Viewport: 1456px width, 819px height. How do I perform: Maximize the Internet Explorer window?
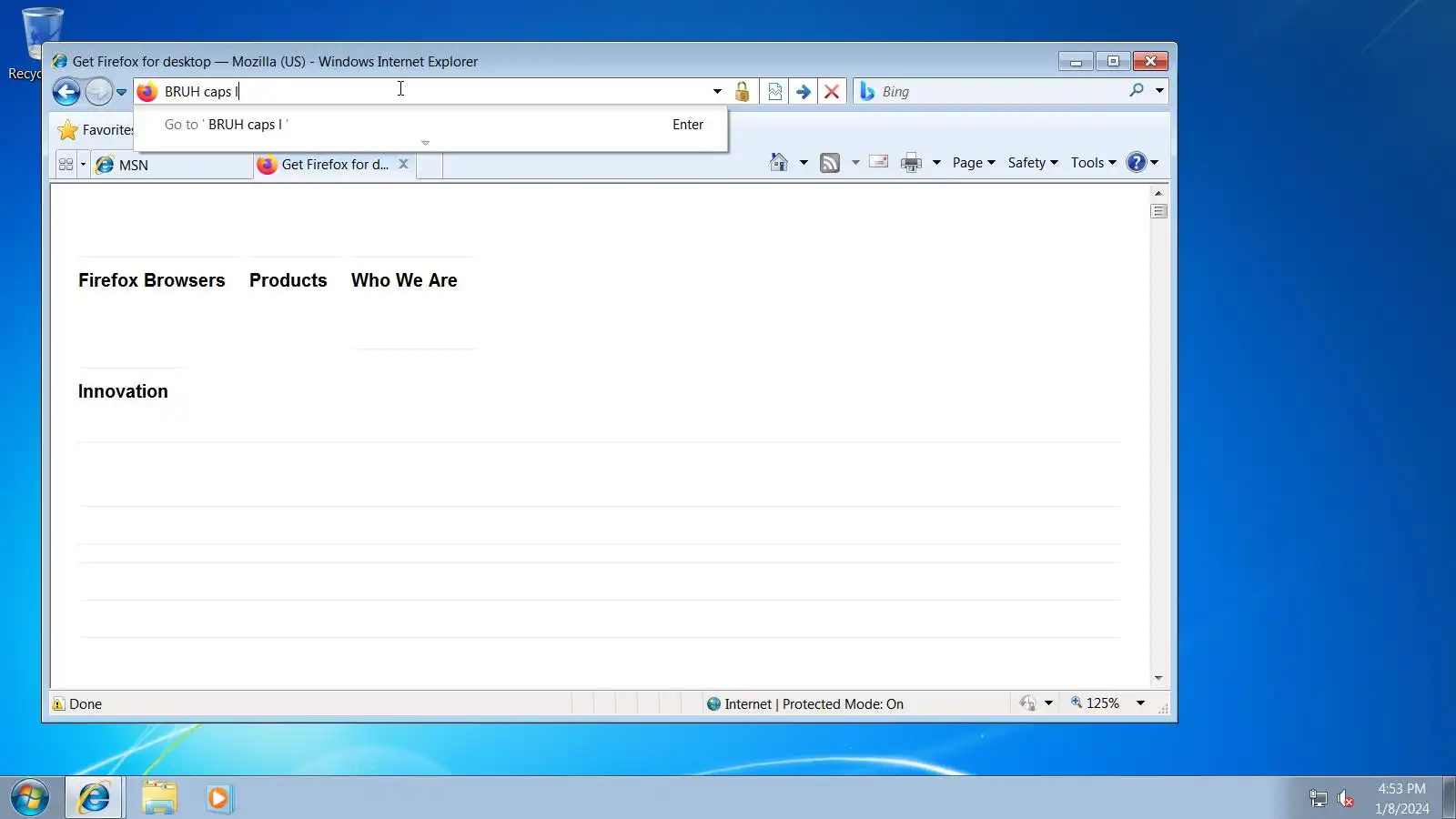pos(1113,62)
